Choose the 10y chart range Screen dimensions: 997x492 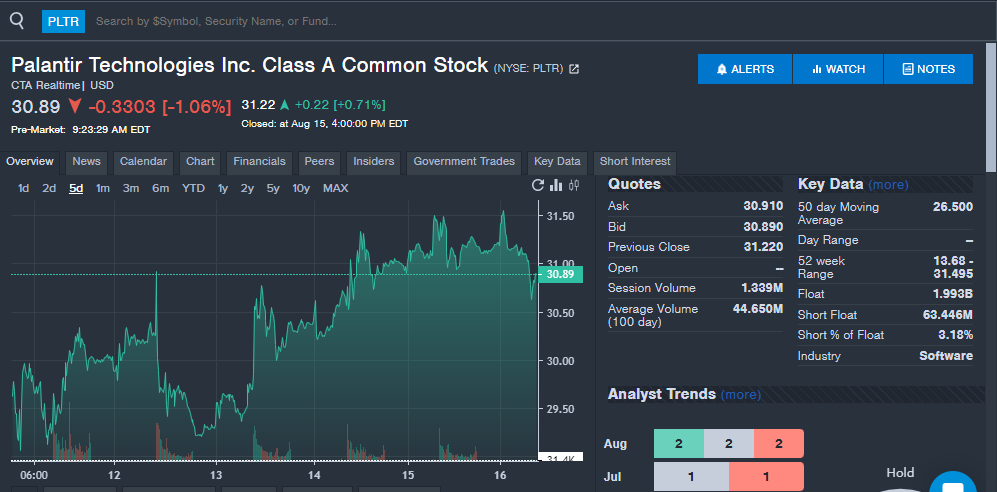[301, 188]
